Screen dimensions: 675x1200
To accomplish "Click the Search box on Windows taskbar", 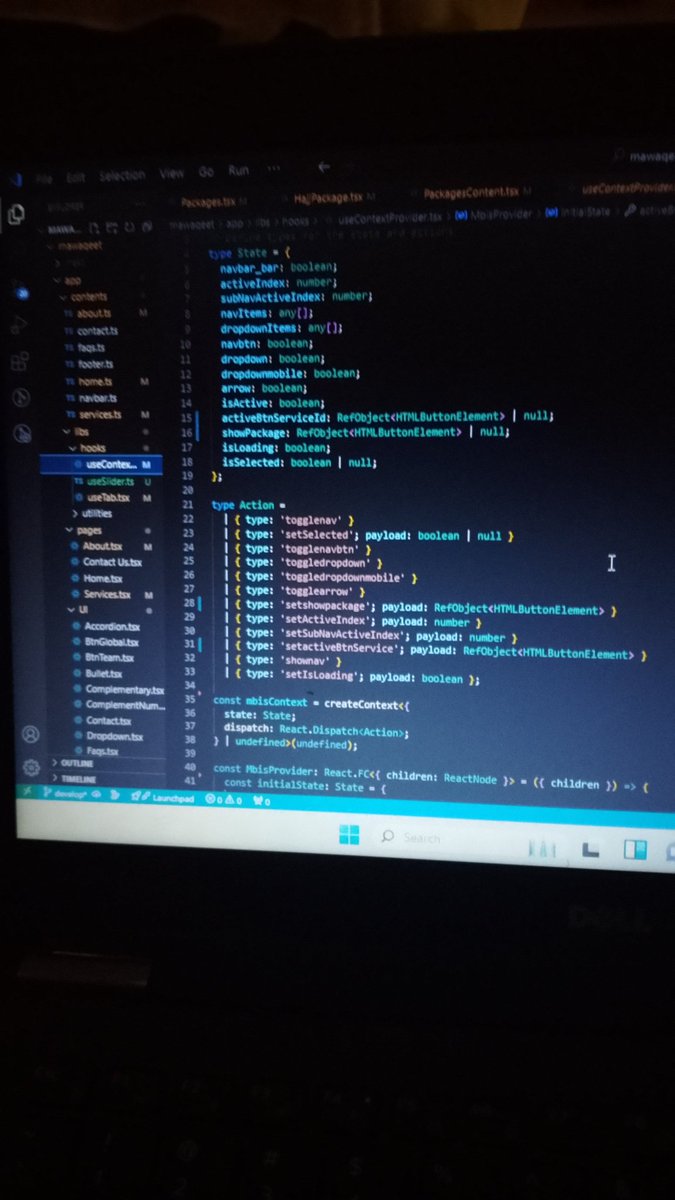I will tap(412, 837).
